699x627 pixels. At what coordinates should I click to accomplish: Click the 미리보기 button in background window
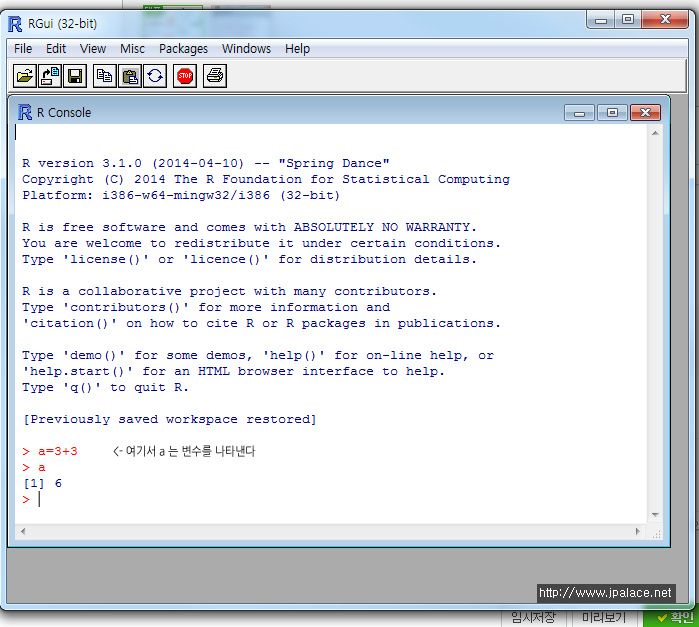point(603,618)
